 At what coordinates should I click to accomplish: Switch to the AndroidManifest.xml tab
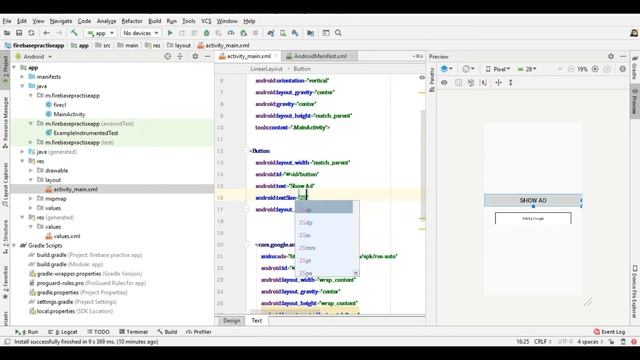point(320,56)
